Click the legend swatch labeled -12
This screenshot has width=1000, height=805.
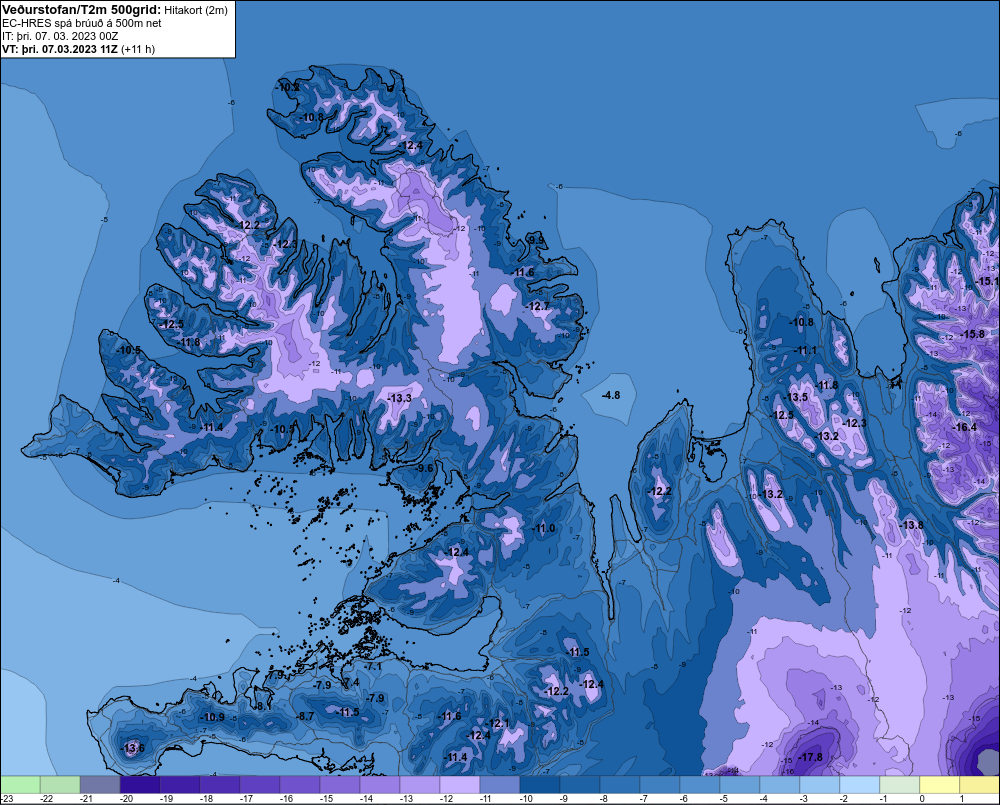(x=459, y=785)
